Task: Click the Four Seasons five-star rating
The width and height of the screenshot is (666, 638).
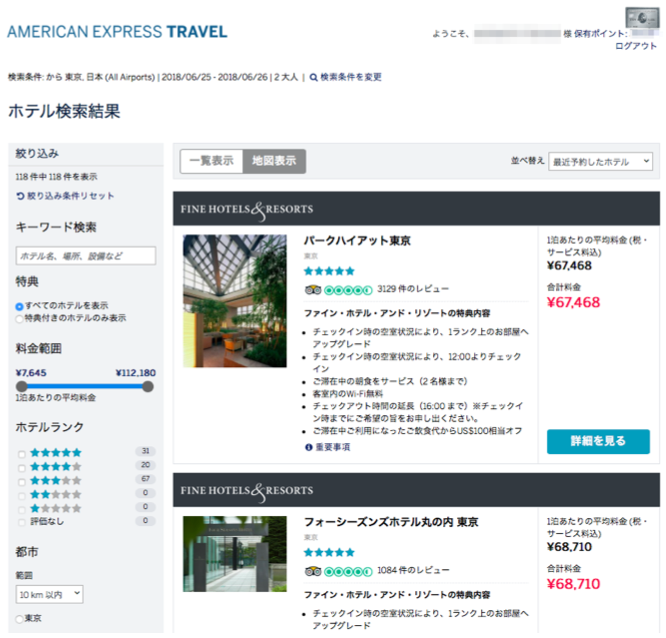Action: [329, 552]
